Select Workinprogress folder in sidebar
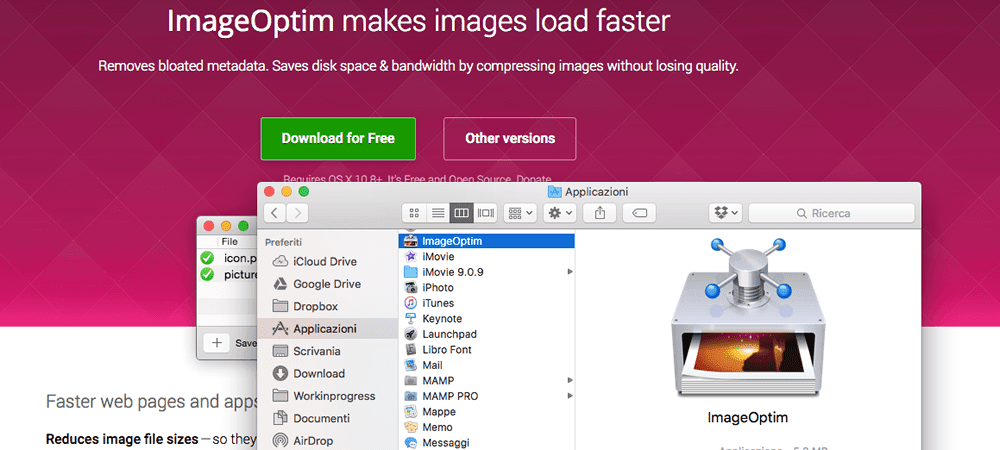Image resolution: width=1000 pixels, height=450 pixels. point(327,396)
